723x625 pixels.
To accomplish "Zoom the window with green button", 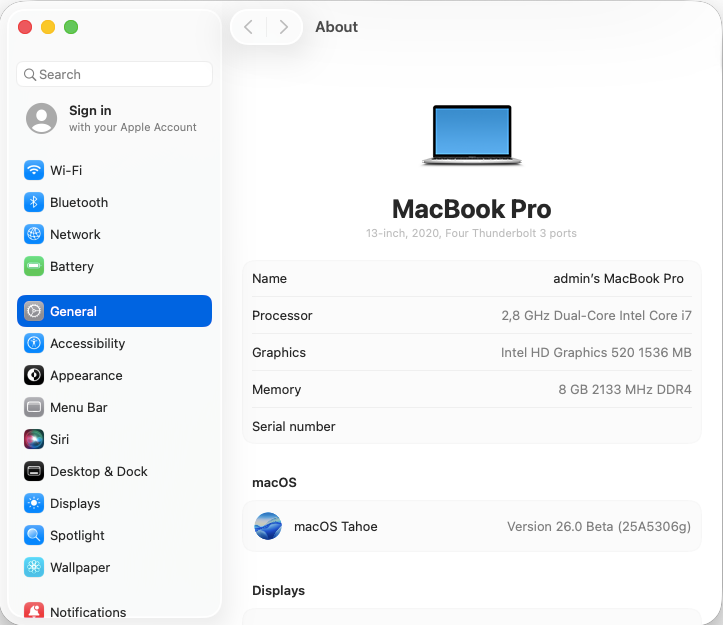I will (x=71, y=27).
